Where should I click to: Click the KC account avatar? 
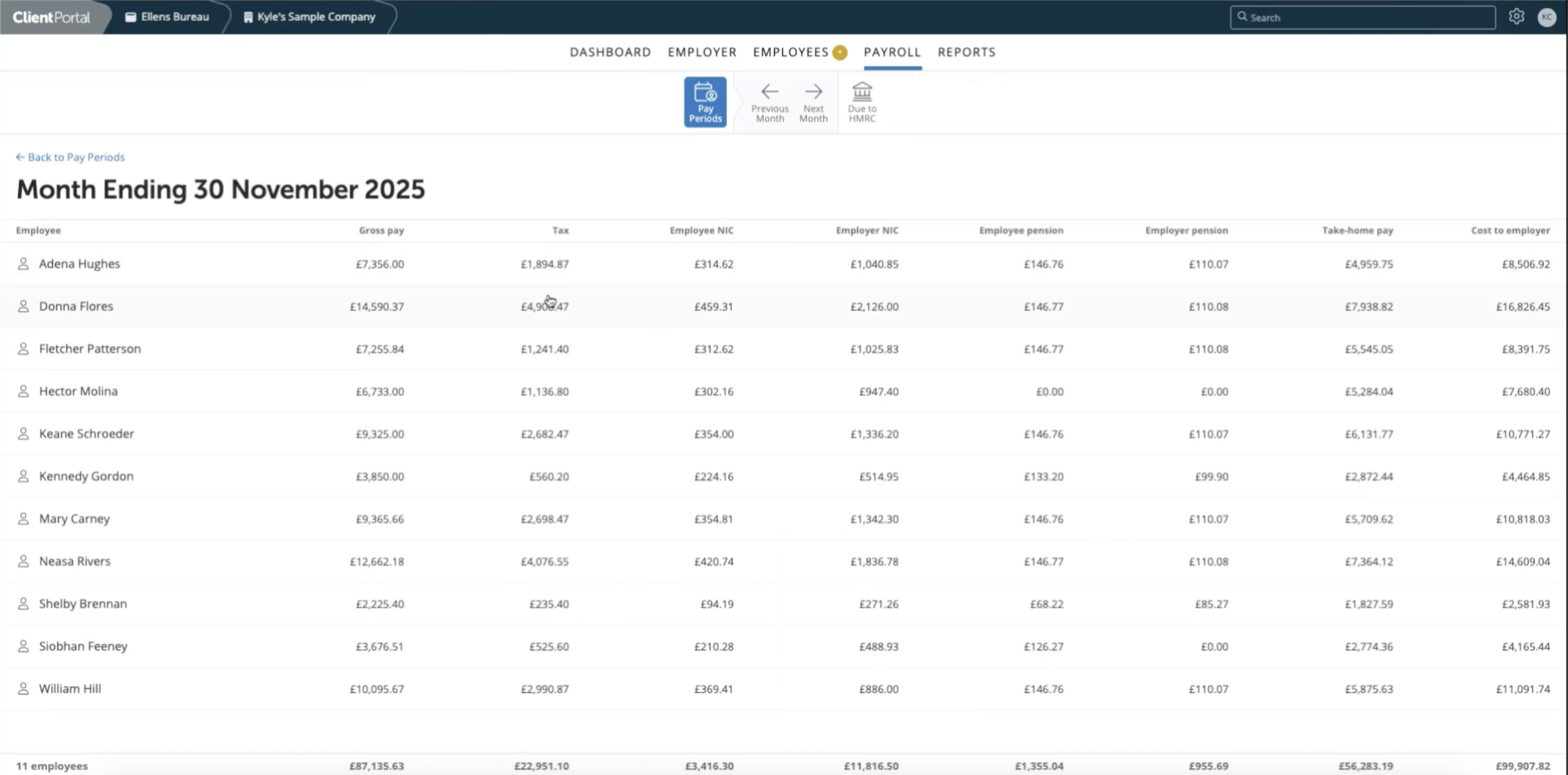tap(1547, 17)
